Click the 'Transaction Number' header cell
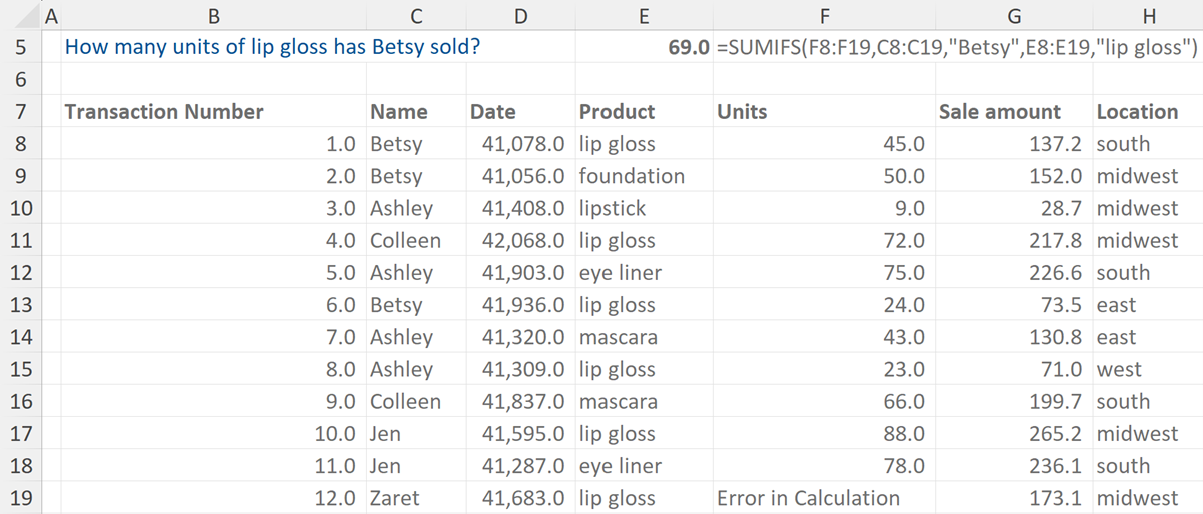1203x514 pixels. tap(164, 112)
